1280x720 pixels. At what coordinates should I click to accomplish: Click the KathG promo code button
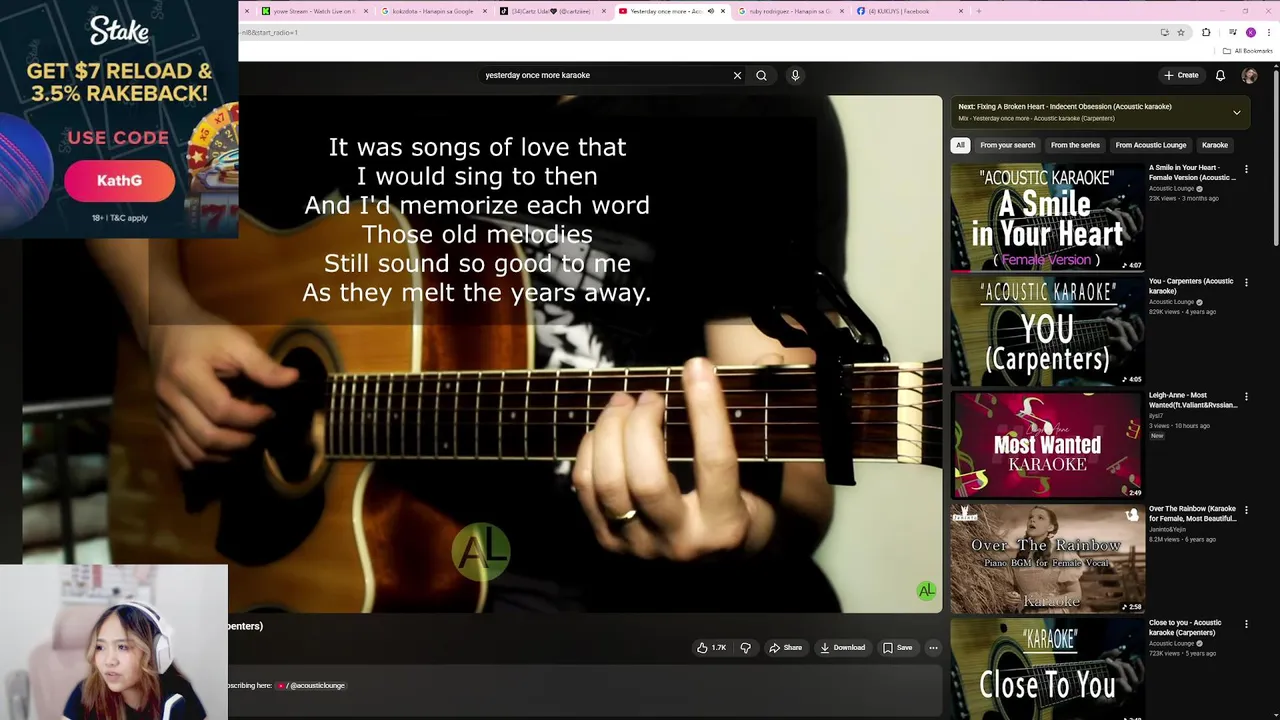tap(119, 181)
